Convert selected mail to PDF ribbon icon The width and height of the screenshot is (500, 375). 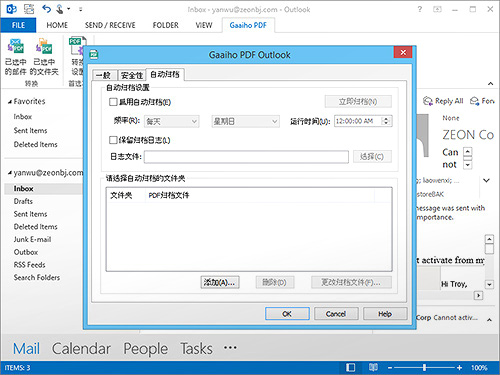(x=16, y=47)
